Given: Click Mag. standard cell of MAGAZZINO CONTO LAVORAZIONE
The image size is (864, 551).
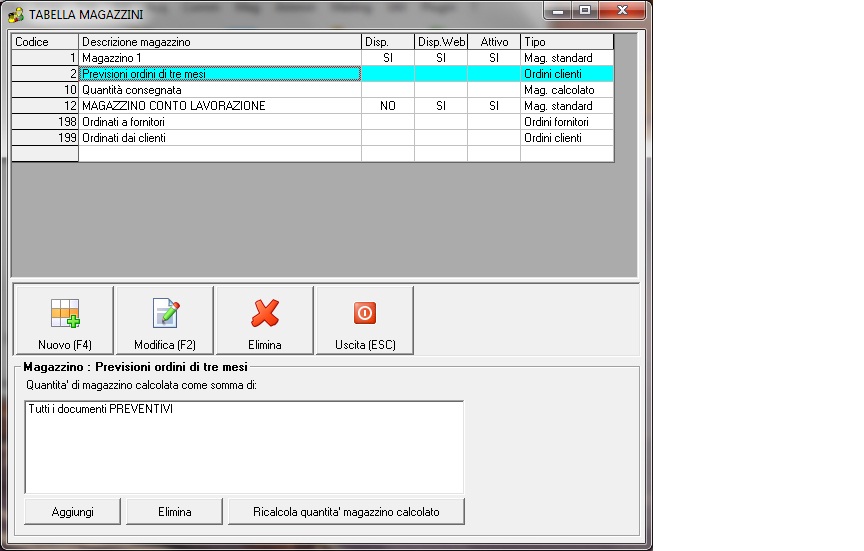Looking at the screenshot, I should pyautogui.click(x=567, y=106).
